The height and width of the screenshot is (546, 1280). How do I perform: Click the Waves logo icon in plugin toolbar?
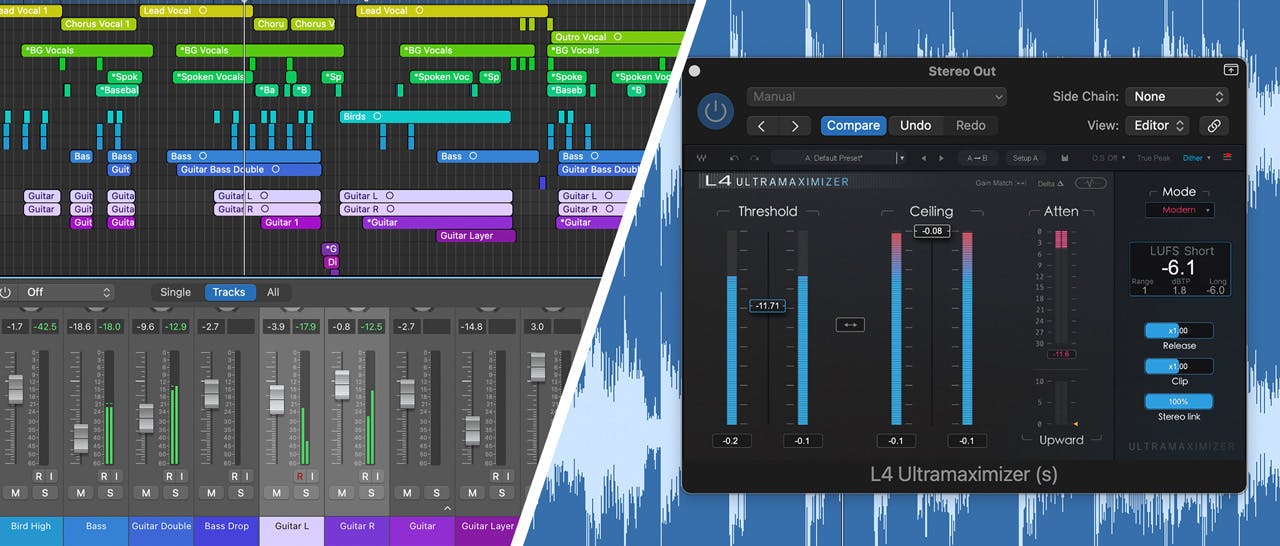(701, 158)
